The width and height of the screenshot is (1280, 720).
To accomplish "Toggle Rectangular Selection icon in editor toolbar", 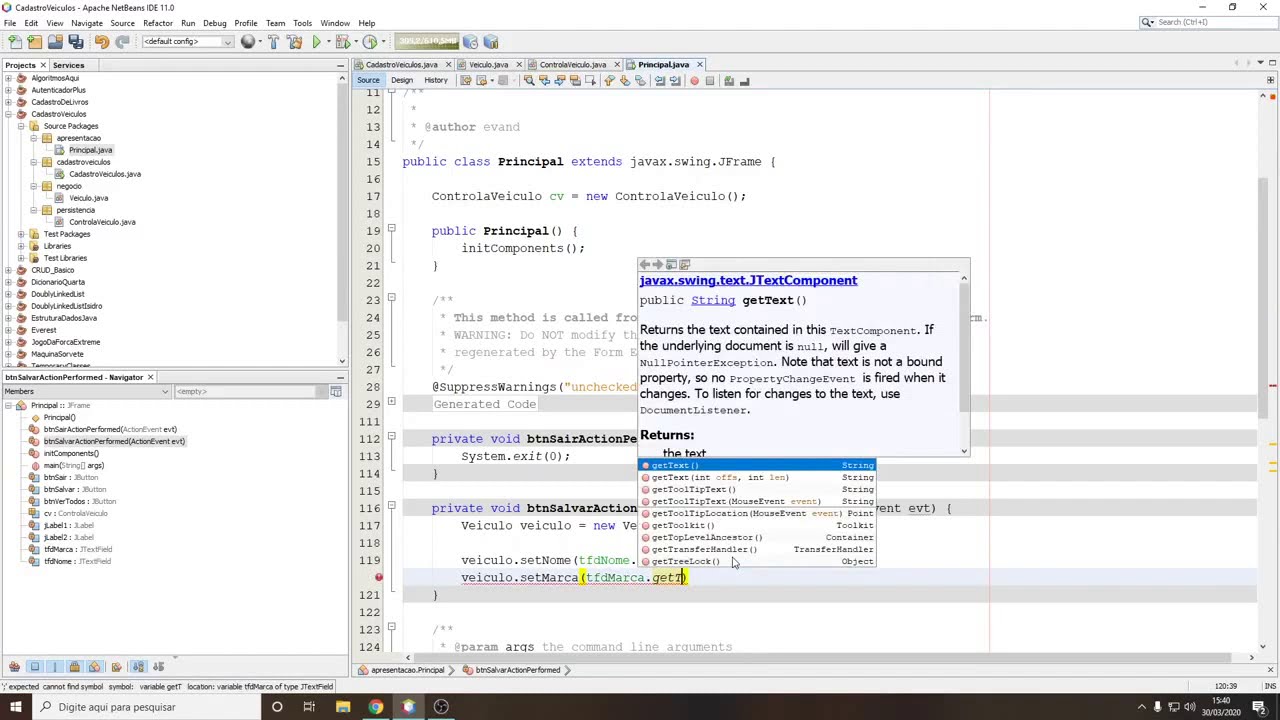I will (590, 81).
